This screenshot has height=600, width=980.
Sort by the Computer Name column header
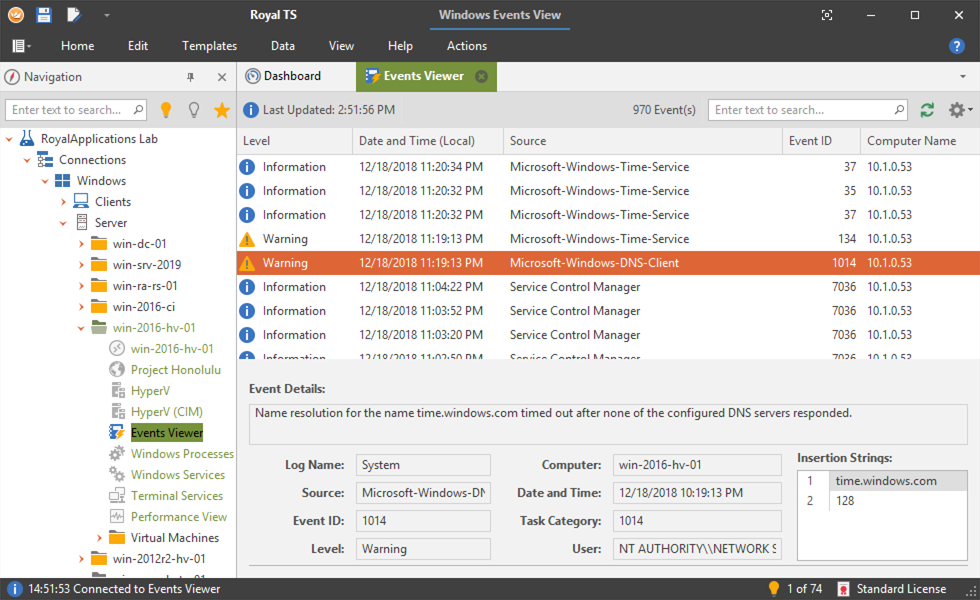(x=920, y=141)
